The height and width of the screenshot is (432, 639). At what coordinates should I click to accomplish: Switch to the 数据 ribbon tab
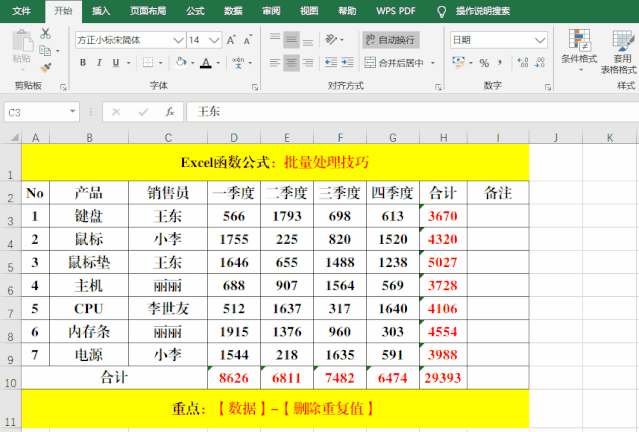233,11
